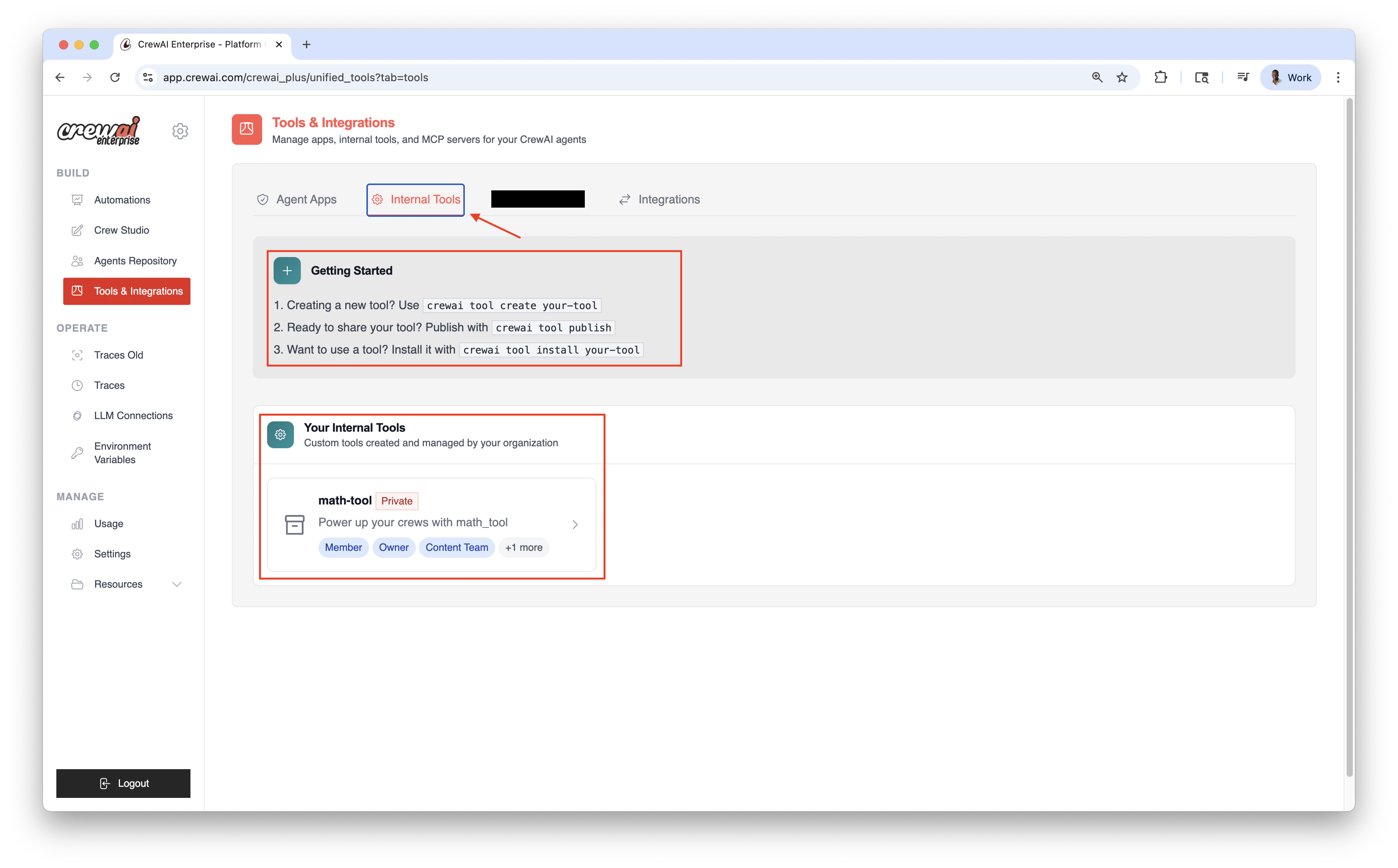Viewport: 1398px width, 868px height.
Task: Reload the page
Action: (115, 77)
